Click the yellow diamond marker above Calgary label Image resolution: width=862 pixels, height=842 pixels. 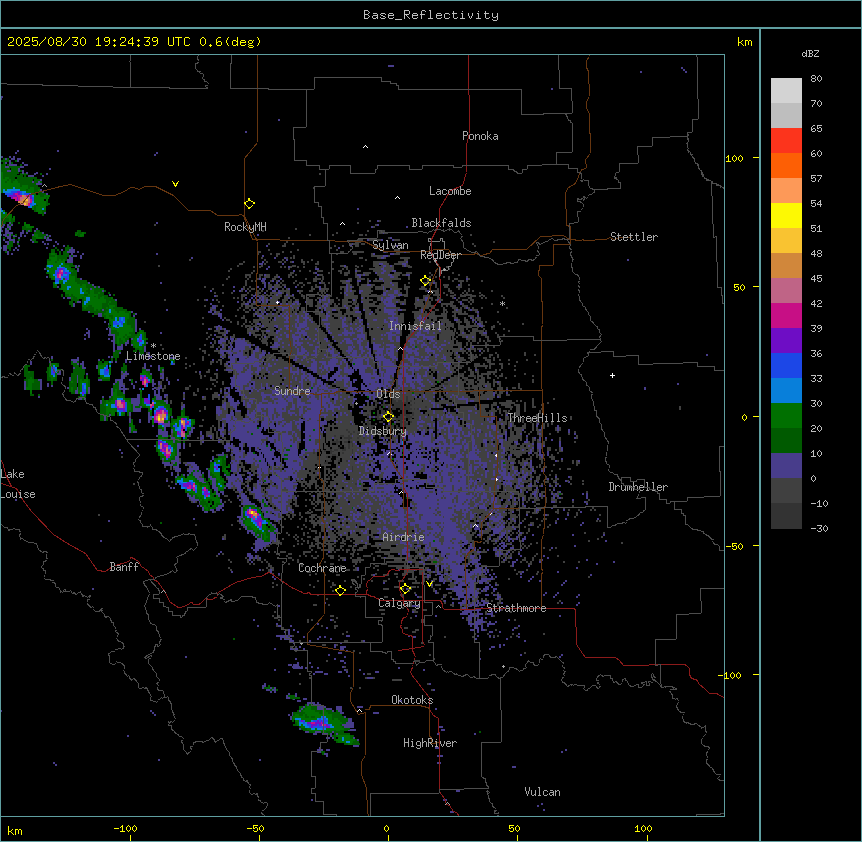pos(405,589)
